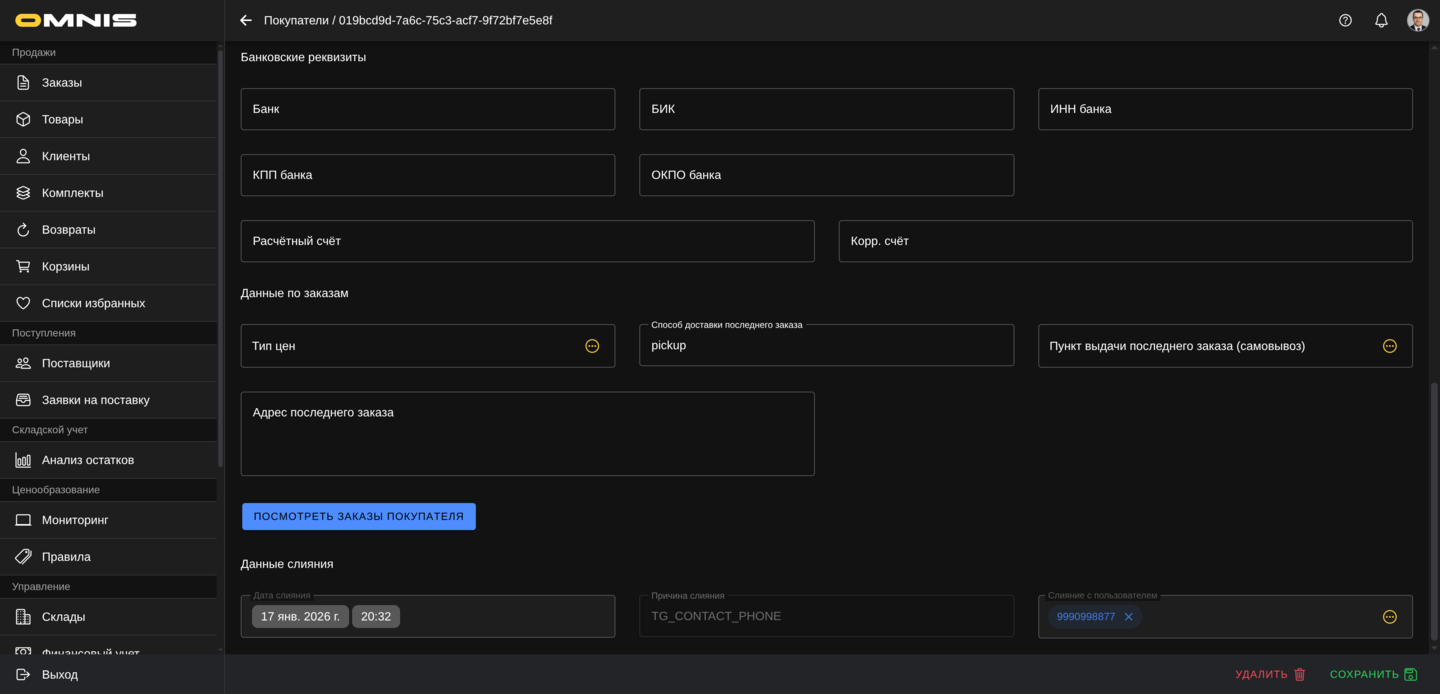This screenshot has width=1440, height=694.
Task: Open Товары section in sidebar
Action: pos(62,120)
